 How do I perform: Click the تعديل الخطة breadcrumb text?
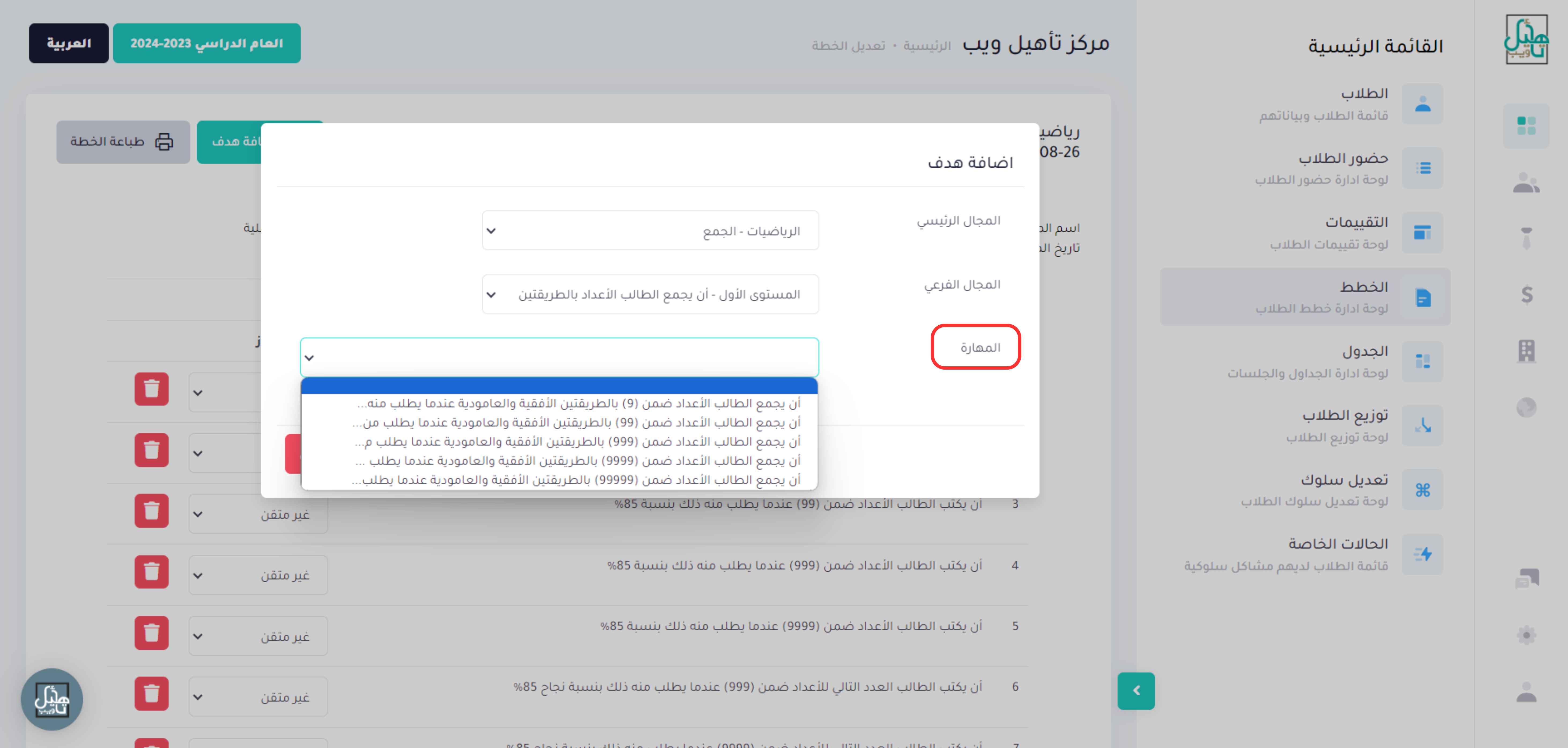pos(849,46)
